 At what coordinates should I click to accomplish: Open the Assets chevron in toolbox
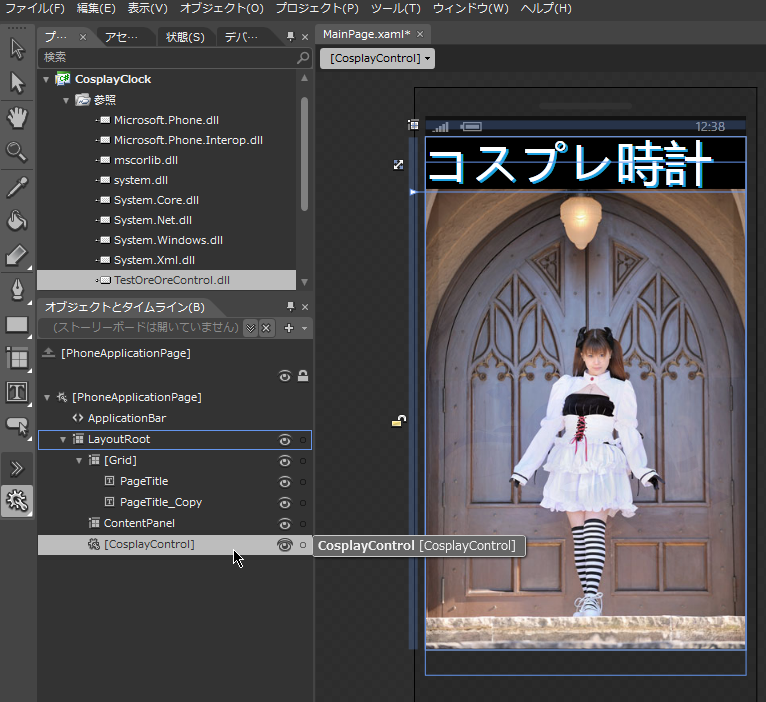17,468
